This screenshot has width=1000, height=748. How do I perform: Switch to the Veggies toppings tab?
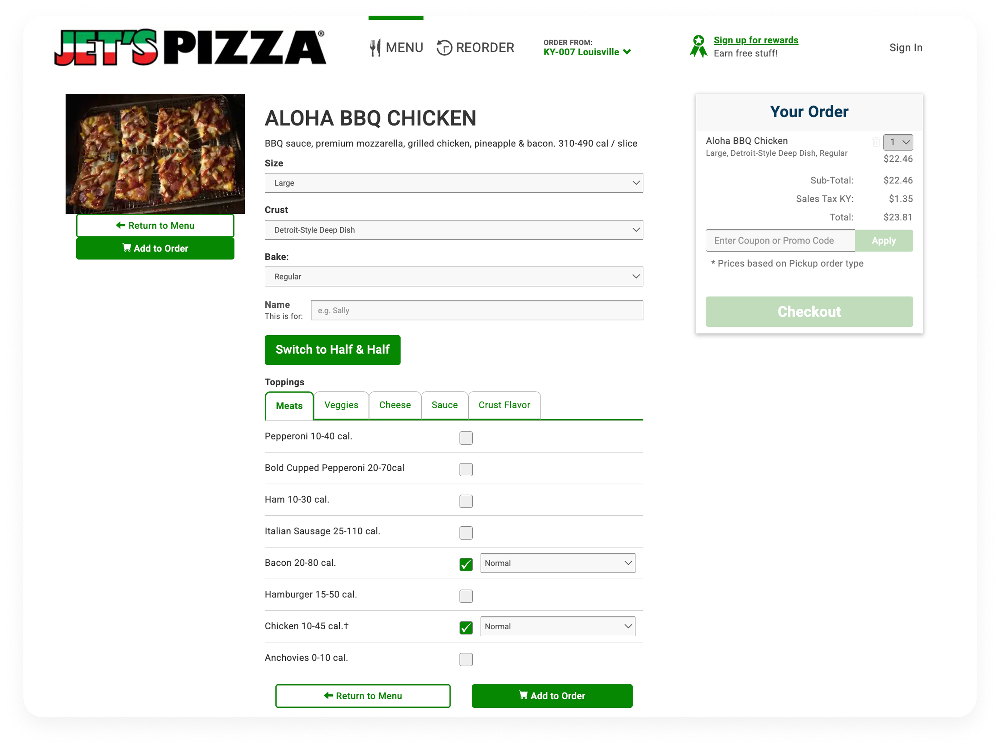(341, 405)
